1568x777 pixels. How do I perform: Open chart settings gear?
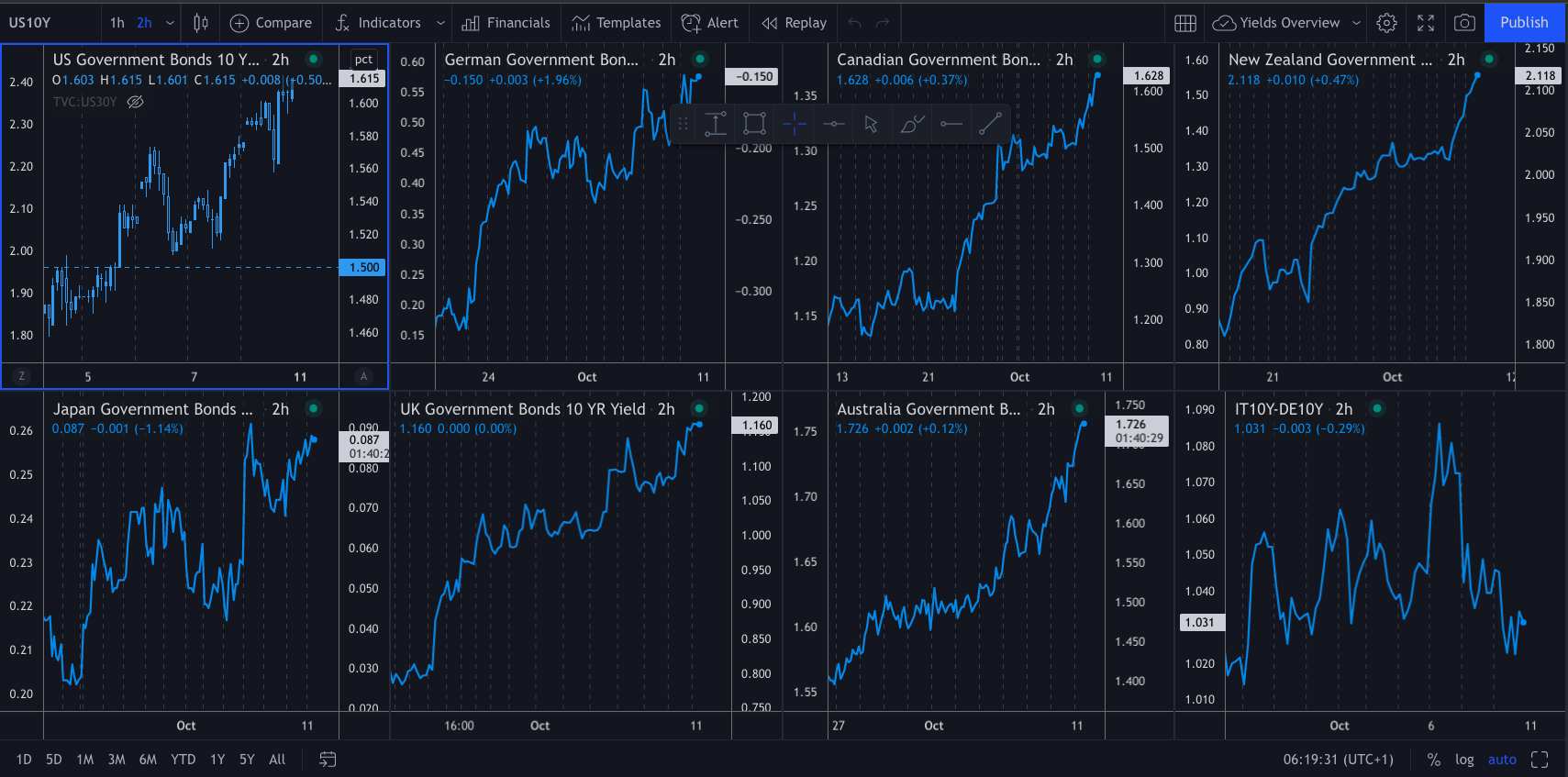[1386, 23]
